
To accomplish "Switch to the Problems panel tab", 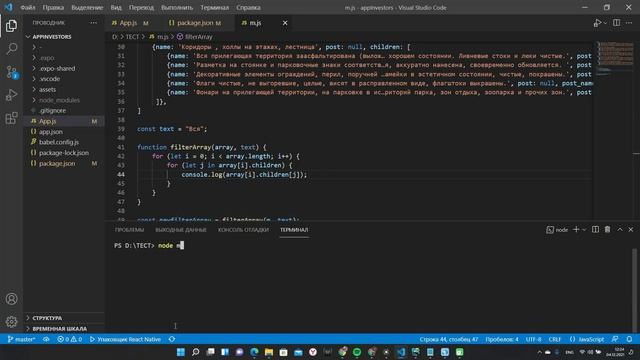I will point(129,230).
